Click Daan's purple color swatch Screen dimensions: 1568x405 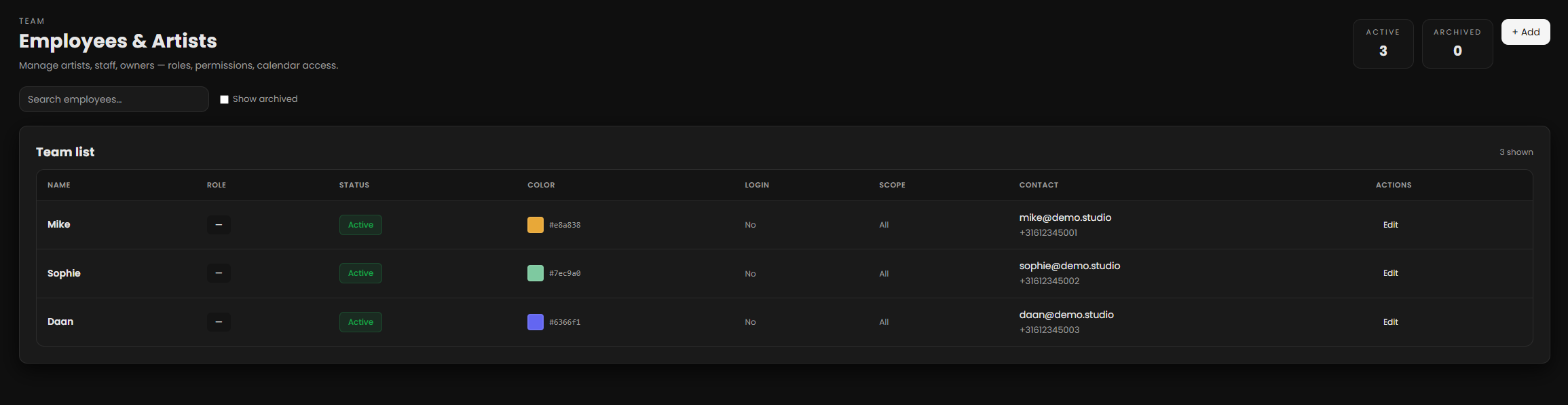[535, 322]
